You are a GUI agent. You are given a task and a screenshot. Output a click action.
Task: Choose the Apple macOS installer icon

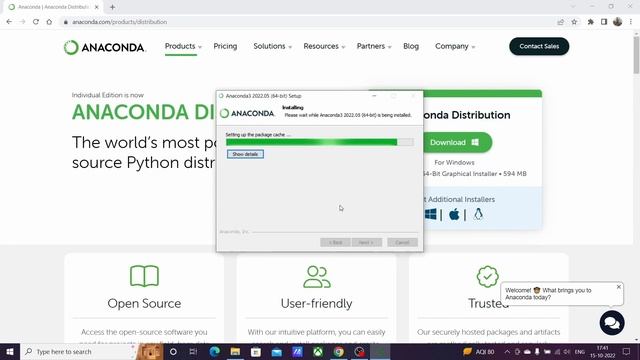click(x=454, y=214)
